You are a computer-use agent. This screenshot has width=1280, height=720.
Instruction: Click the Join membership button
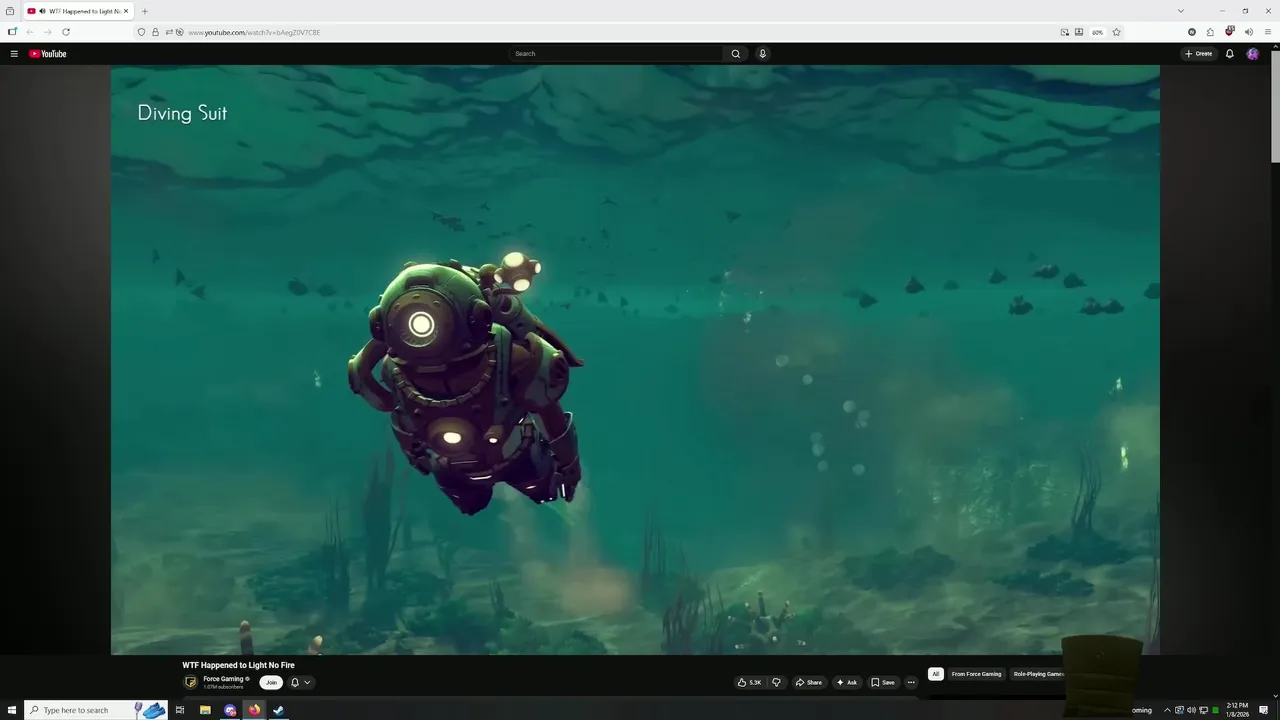click(x=271, y=682)
